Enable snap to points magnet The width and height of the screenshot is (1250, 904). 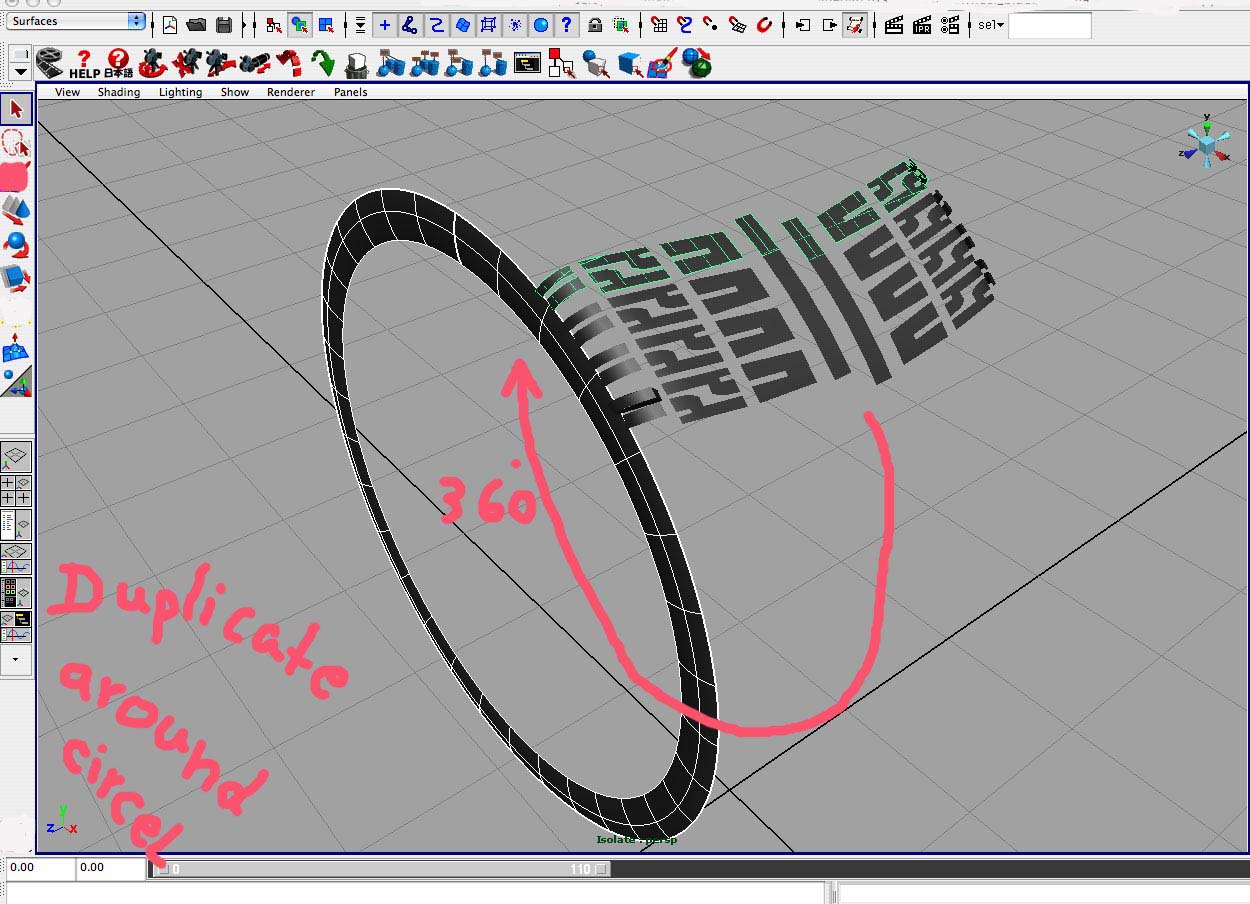[x=711, y=25]
